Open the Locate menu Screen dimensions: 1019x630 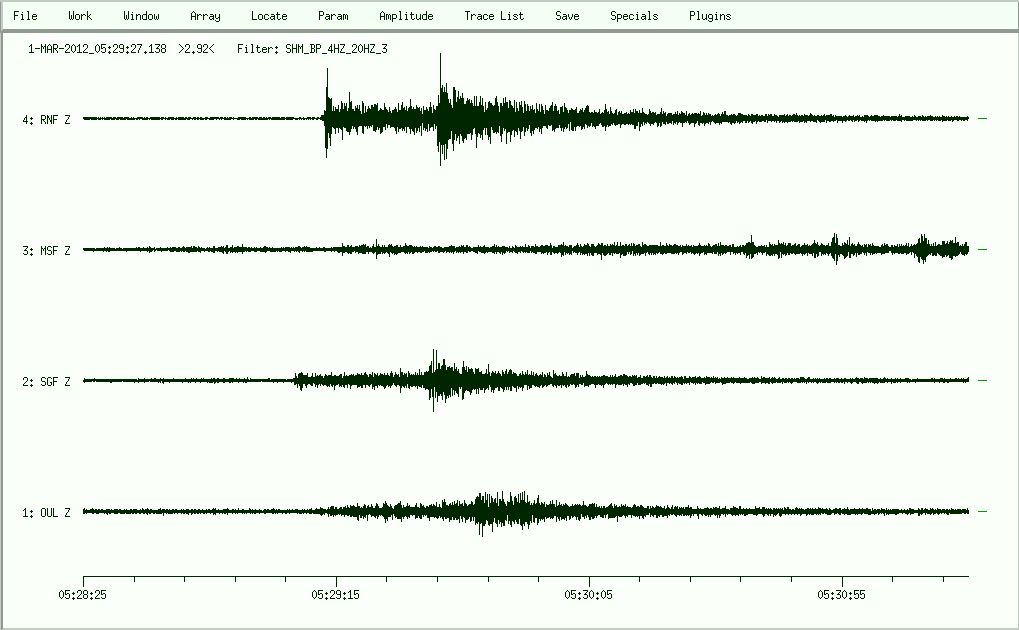(x=269, y=16)
